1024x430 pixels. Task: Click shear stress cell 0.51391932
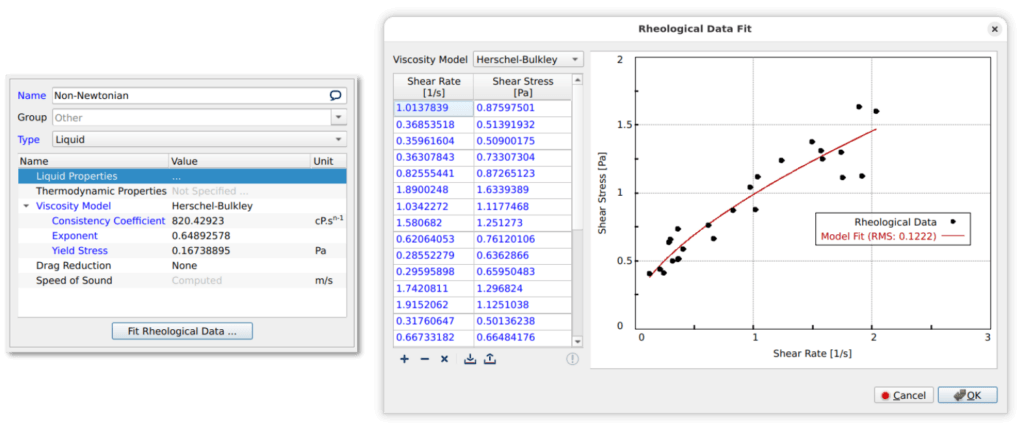click(522, 124)
